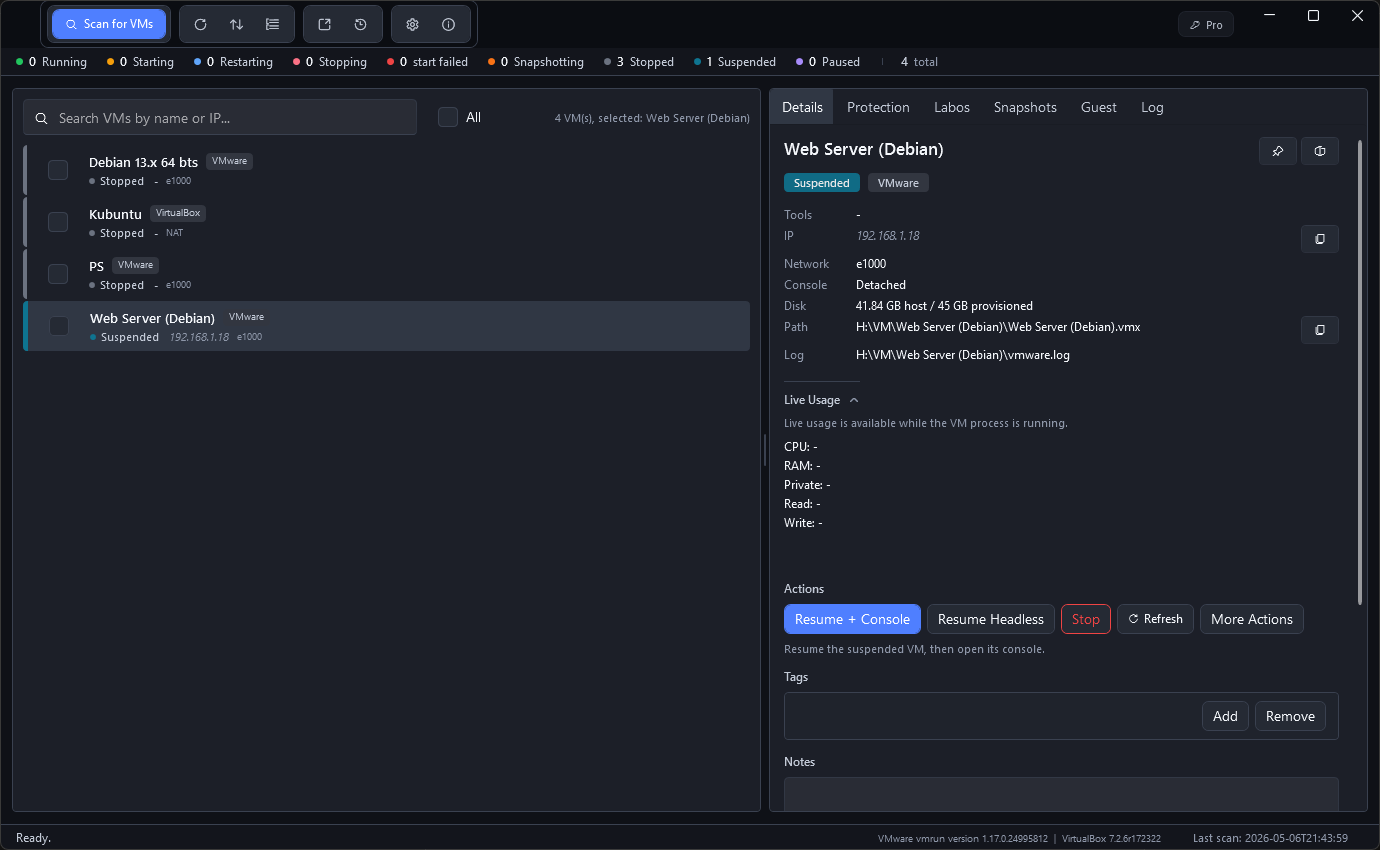Copy the VM path using copy icon
This screenshot has height=850, width=1380.
[x=1320, y=329]
